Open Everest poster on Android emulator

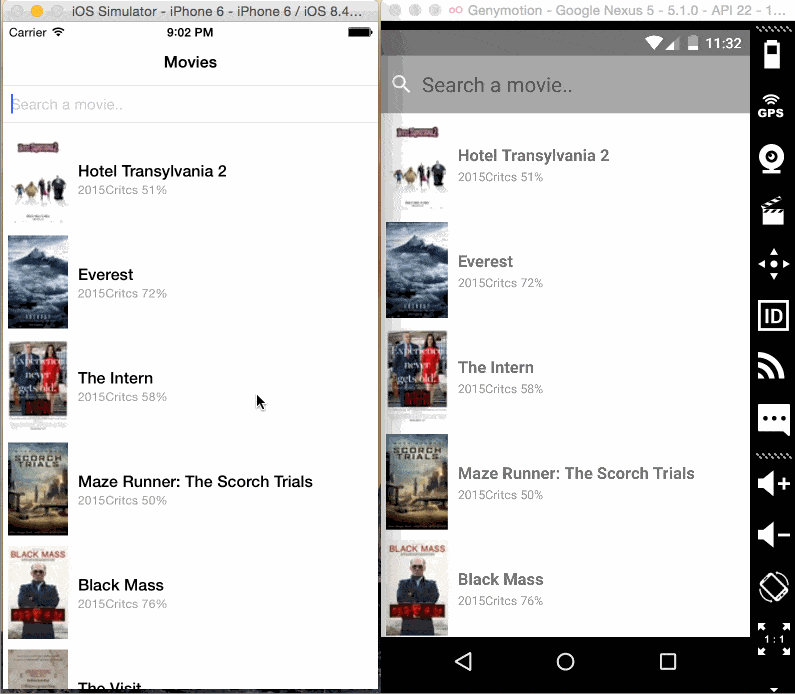417,270
